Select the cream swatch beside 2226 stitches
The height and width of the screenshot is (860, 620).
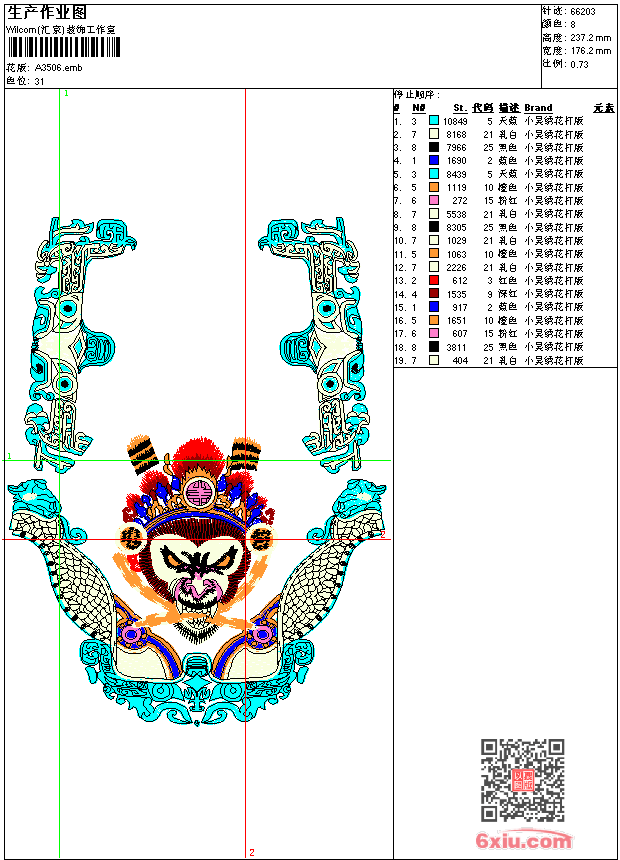point(434,267)
